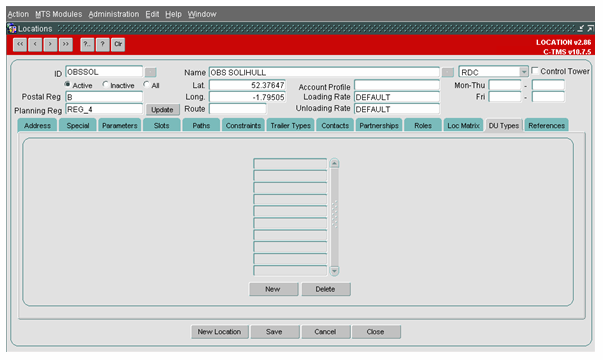Go to first record with << button
This screenshot has height=360, width=603.
pos(20,45)
